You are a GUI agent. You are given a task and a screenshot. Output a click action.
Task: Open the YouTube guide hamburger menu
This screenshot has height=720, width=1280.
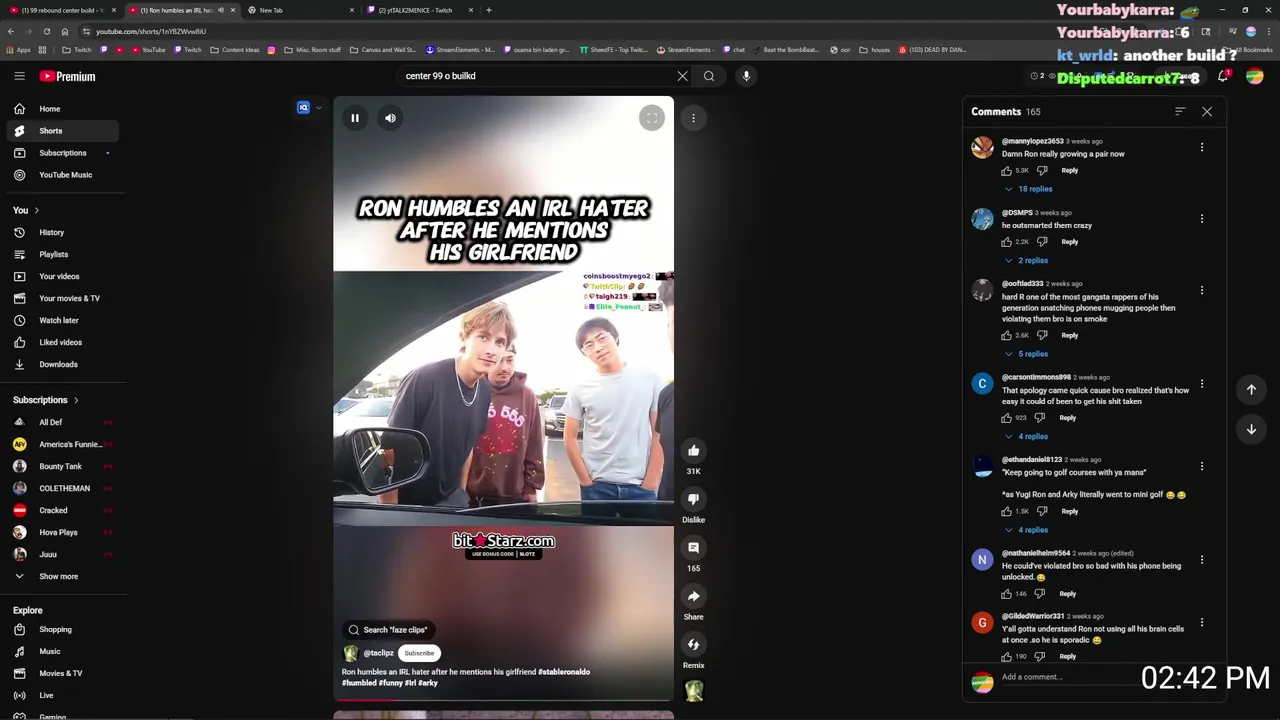(x=19, y=76)
